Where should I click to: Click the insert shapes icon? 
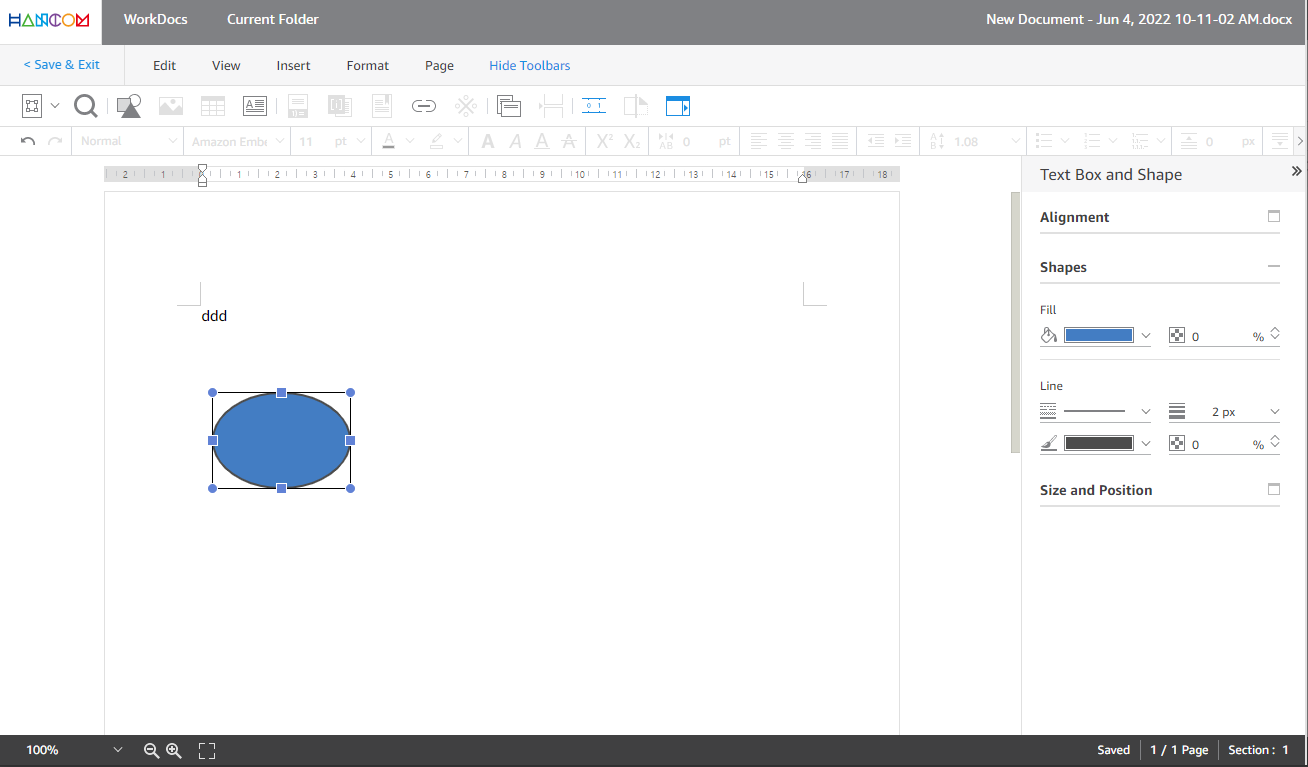(129, 106)
